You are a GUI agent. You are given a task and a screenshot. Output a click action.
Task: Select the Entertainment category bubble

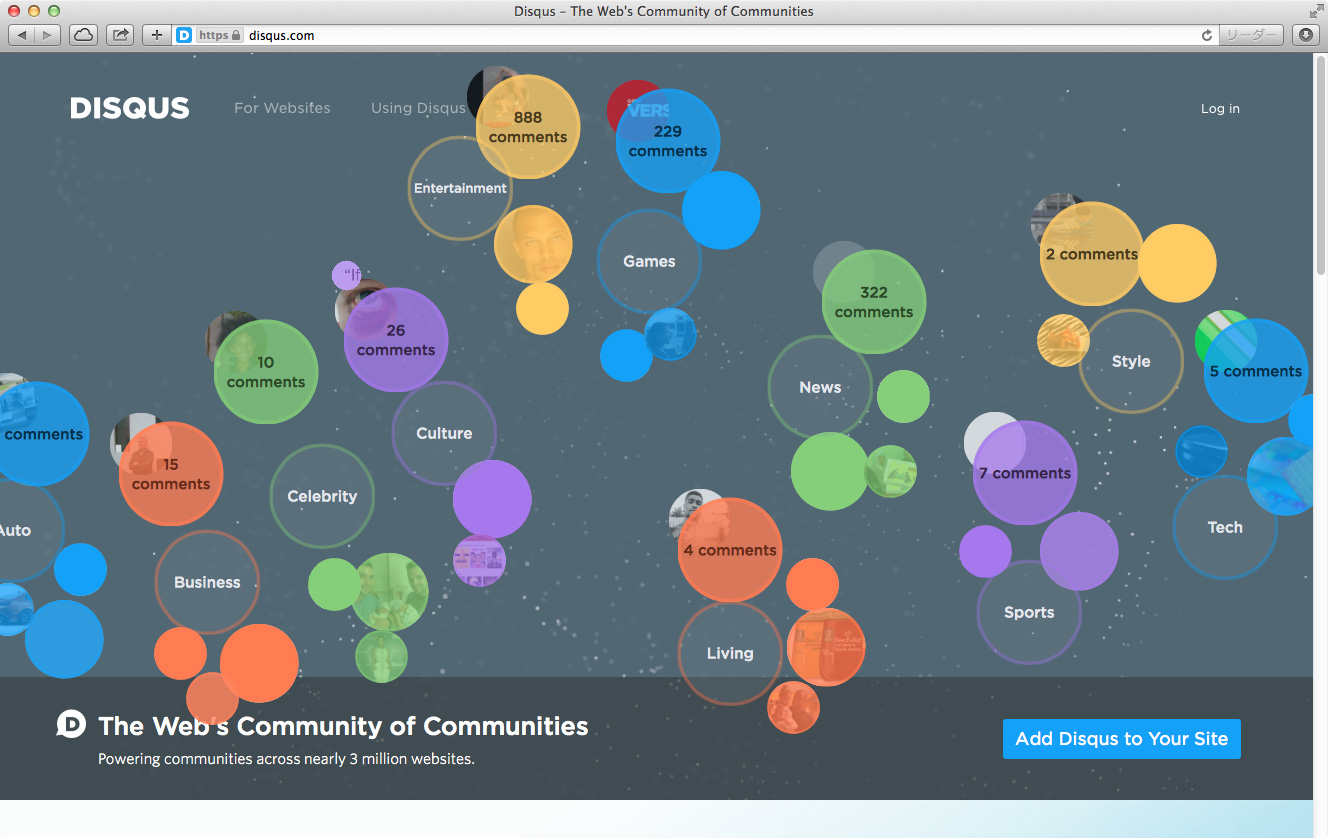click(x=460, y=188)
